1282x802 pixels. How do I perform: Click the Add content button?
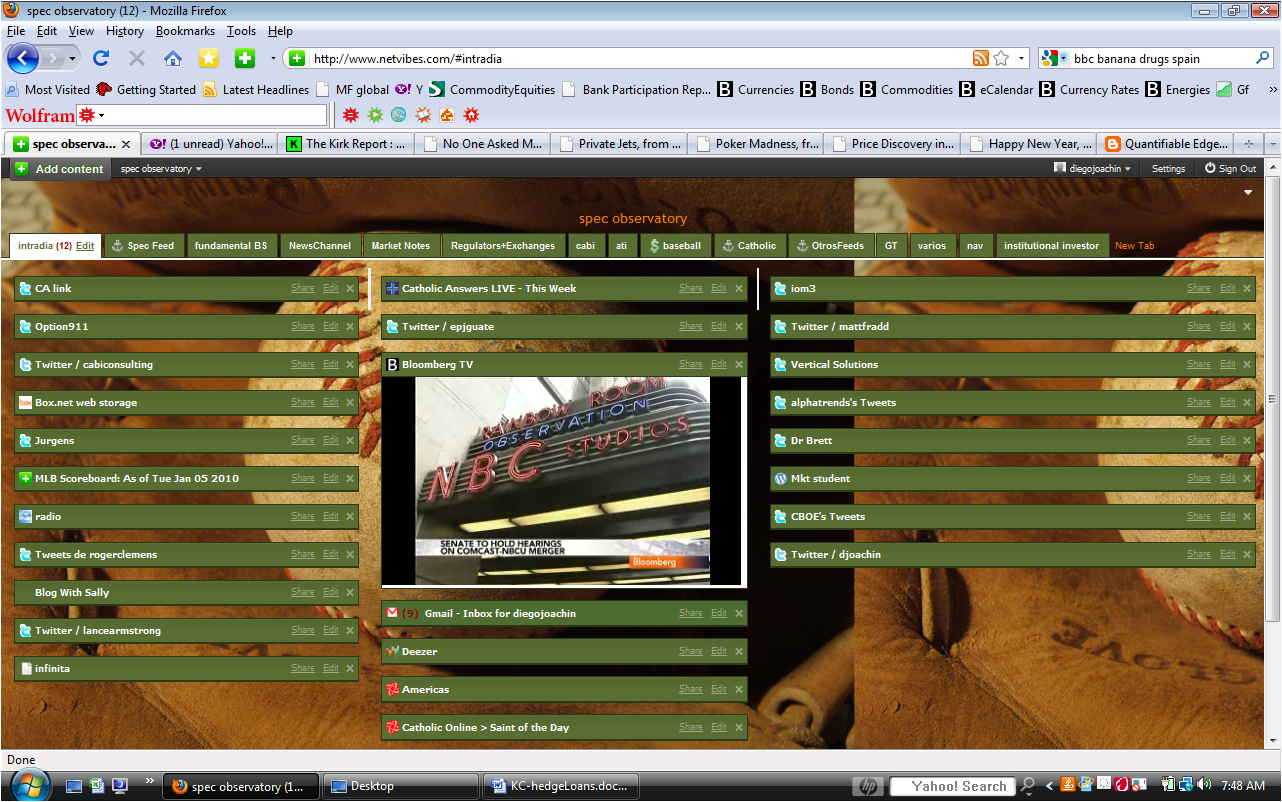(60, 169)
